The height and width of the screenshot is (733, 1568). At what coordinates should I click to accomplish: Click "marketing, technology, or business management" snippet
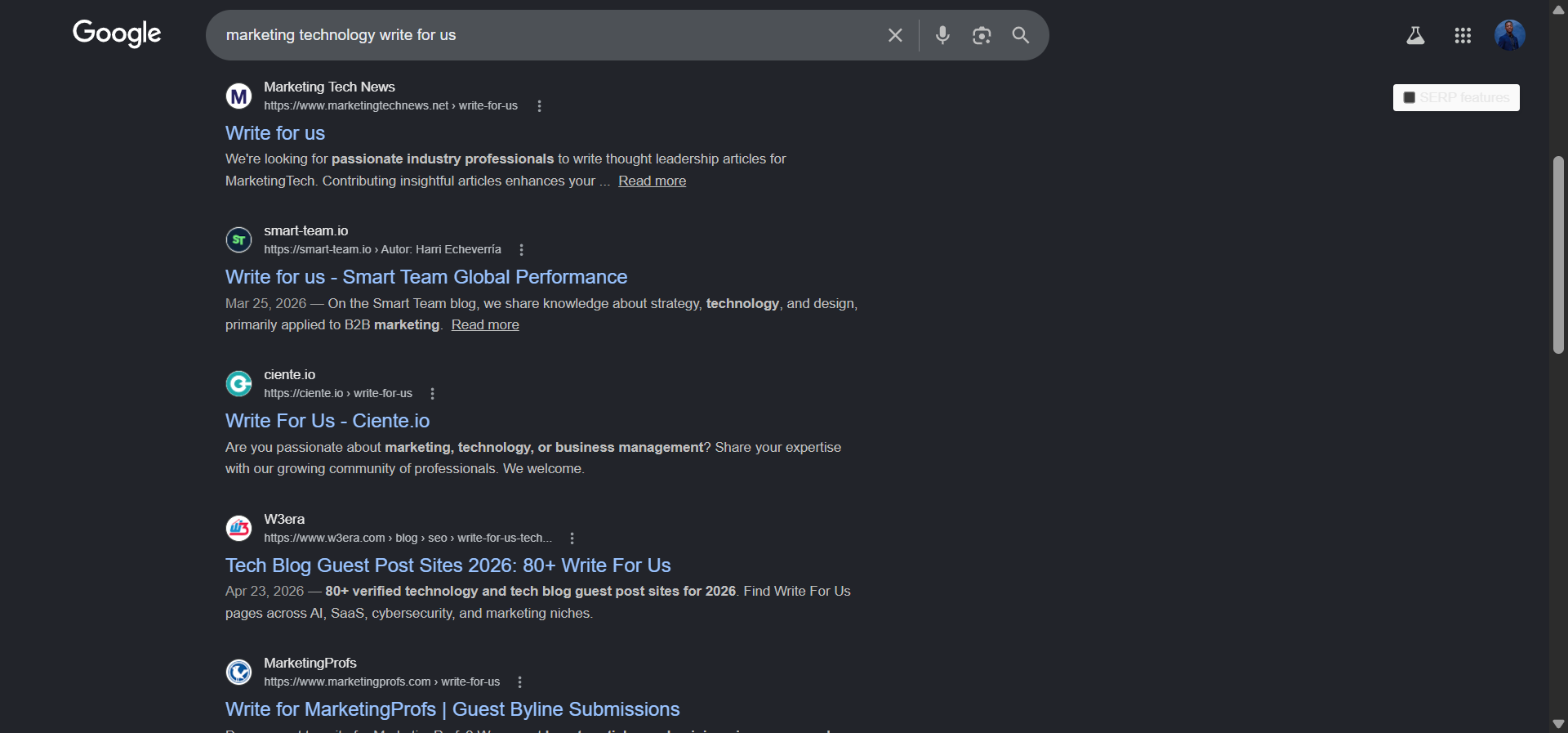(x=544, y=447)
